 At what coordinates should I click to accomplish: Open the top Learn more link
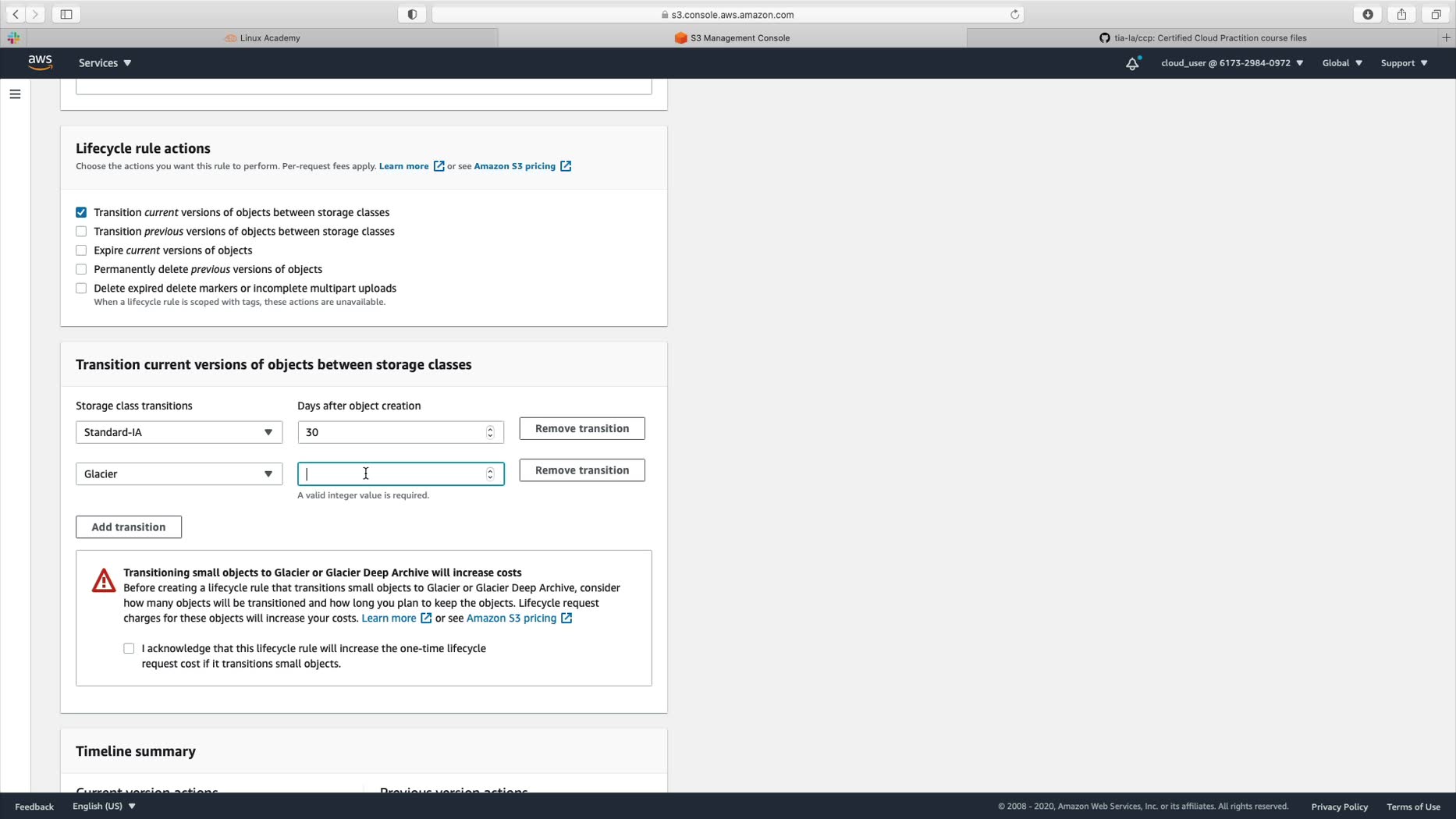(x=403, y=166)
